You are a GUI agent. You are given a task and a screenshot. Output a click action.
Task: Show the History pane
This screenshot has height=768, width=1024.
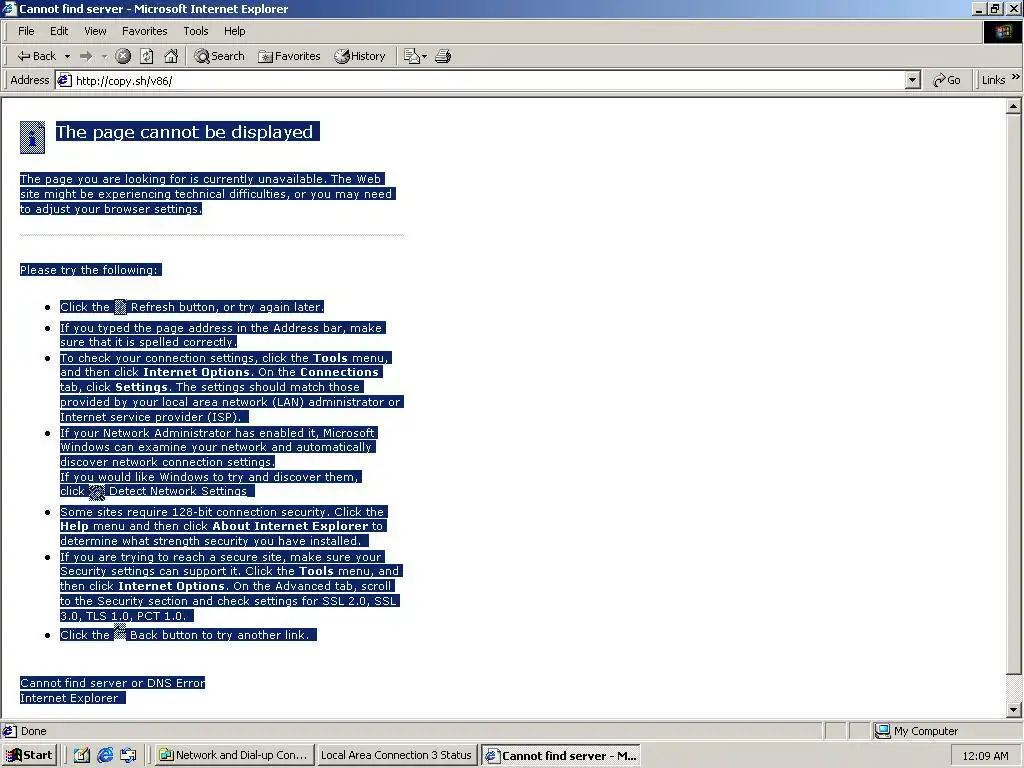[360, 56]
